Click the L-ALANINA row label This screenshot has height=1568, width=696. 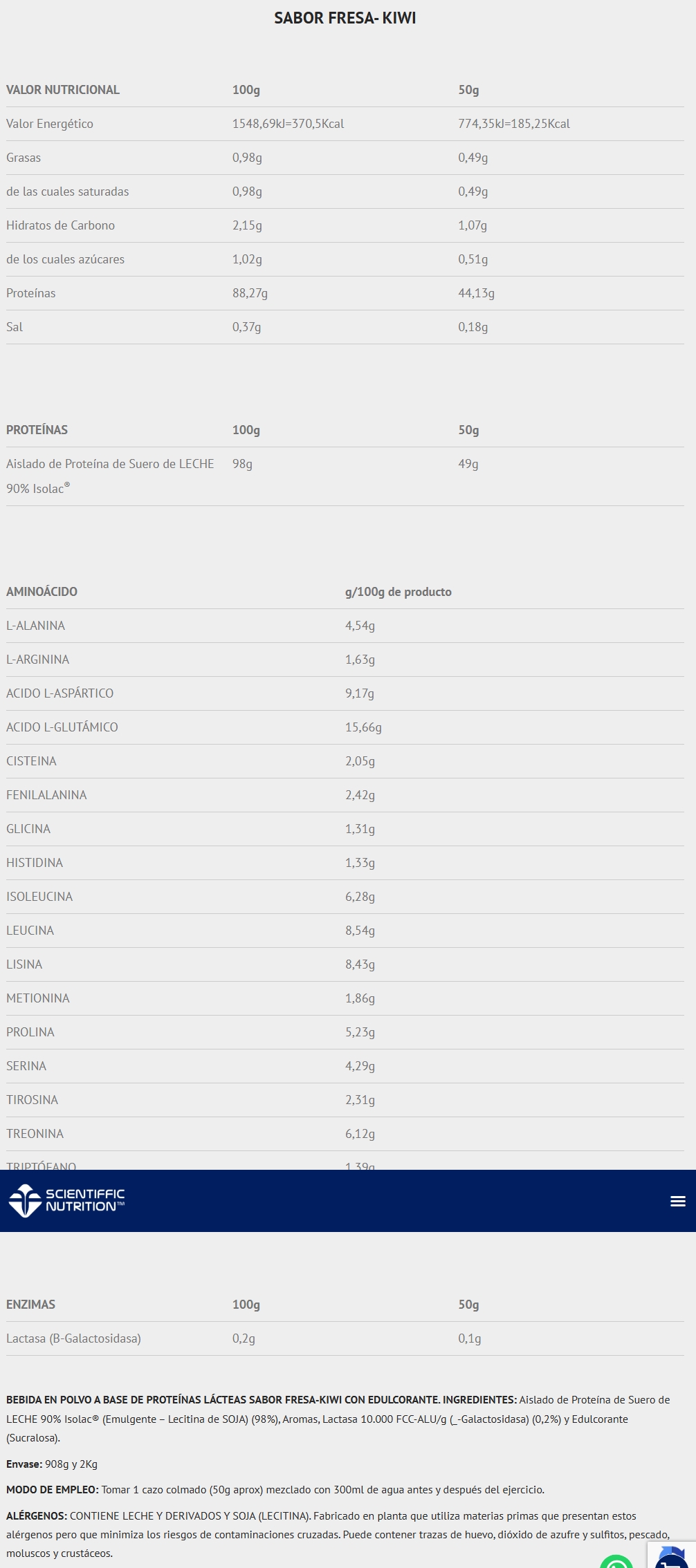tap(35, 626)
